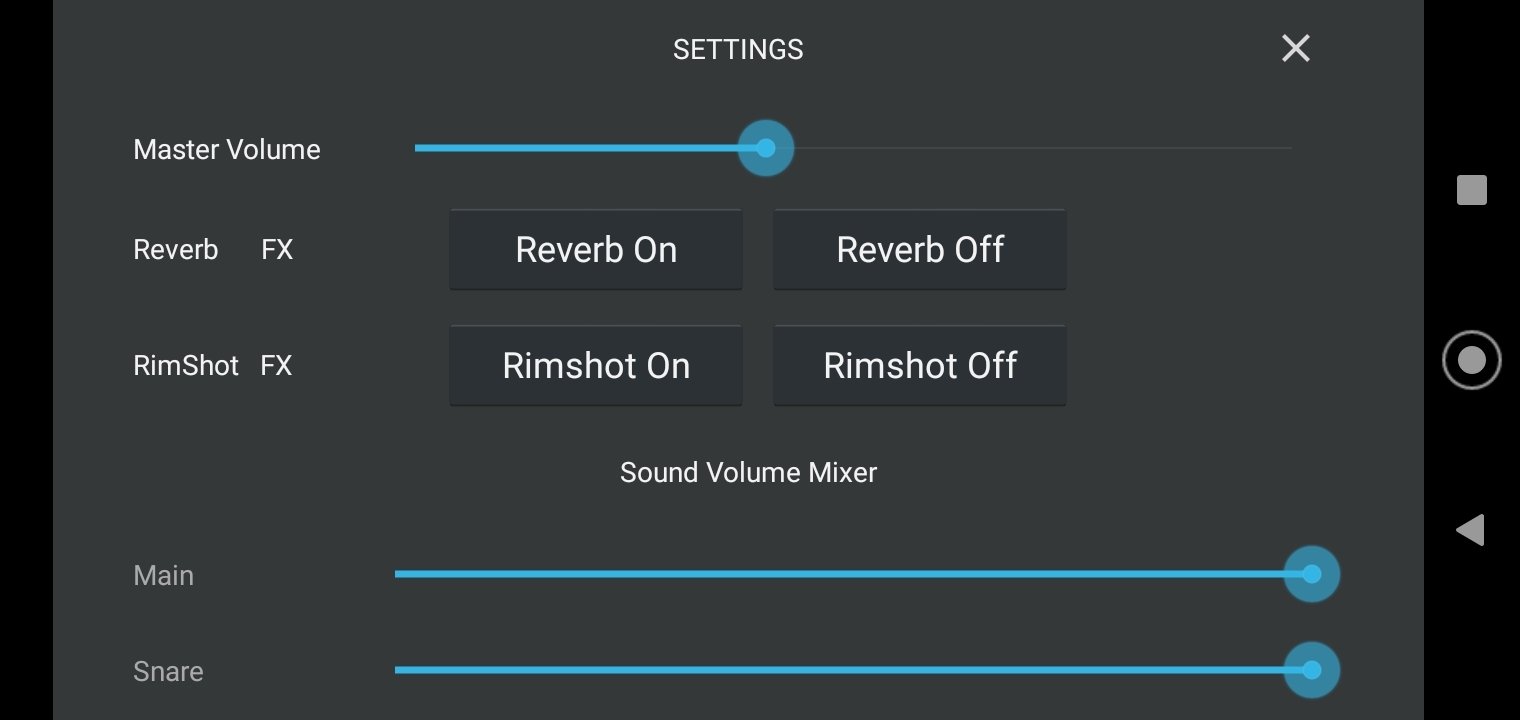Click the middle of Main slider track

(x=853, y=574)
